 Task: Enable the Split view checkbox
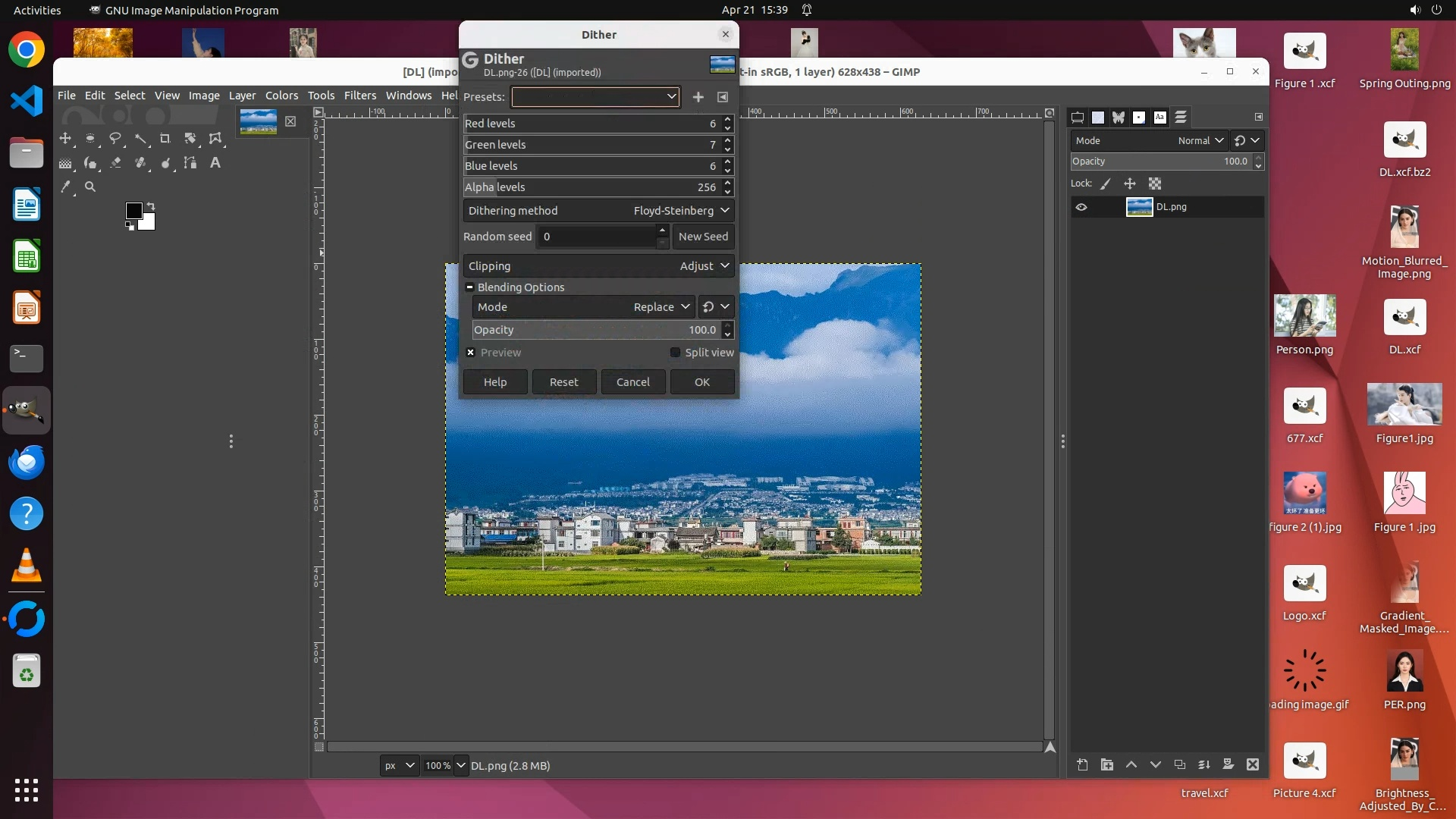coord(675,353)
